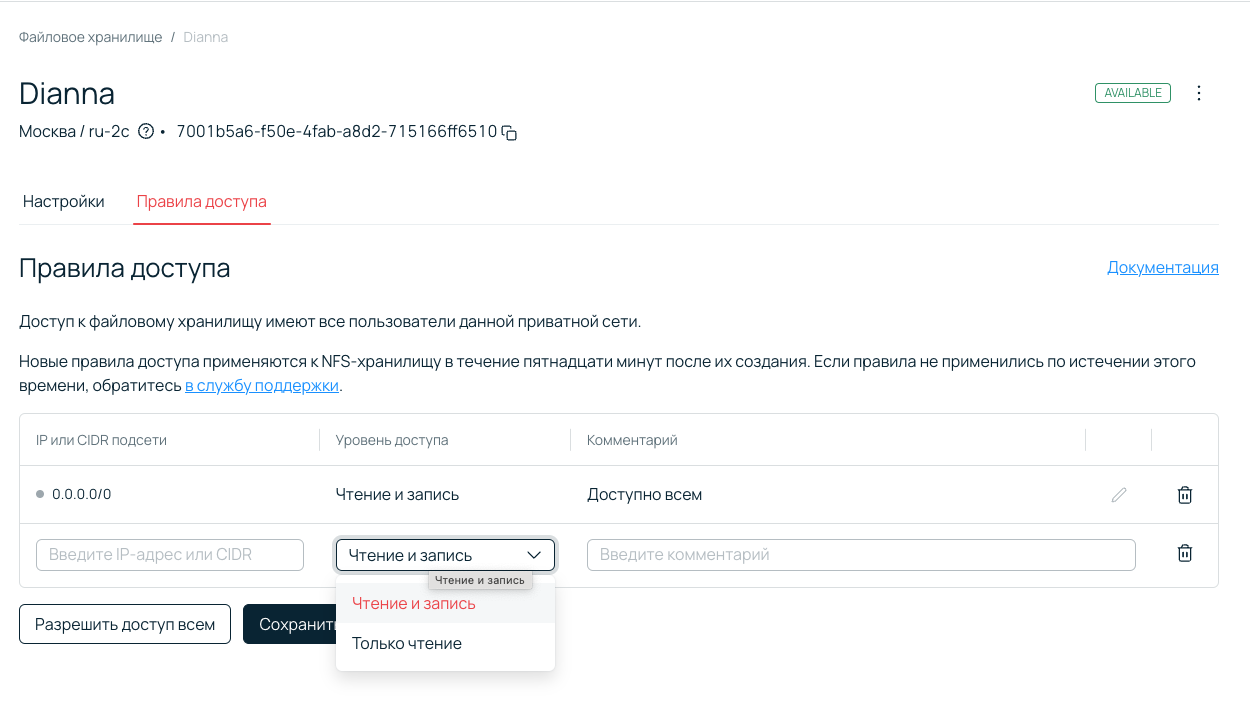
Task: Copy the storage ID with the copy icon
Action: pos(509,132)
